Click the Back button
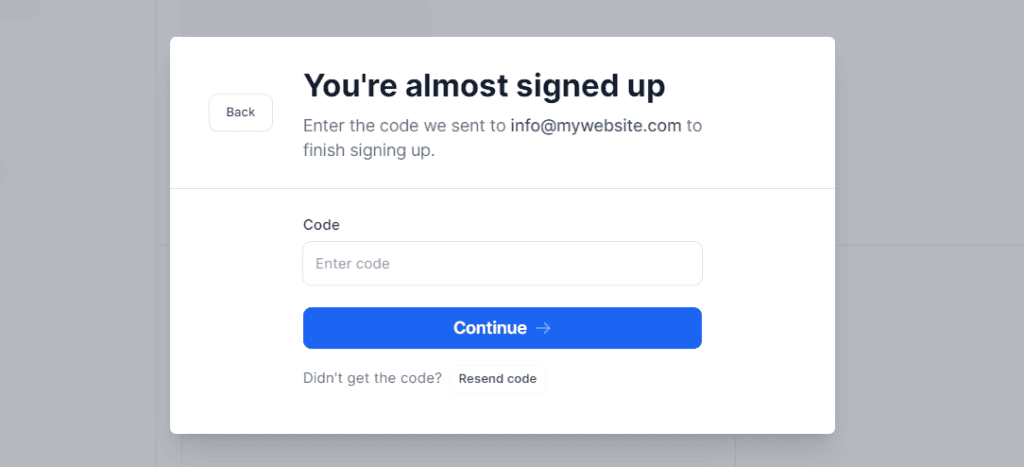This screenshot has height=467, width=1024. click(240, 112)
